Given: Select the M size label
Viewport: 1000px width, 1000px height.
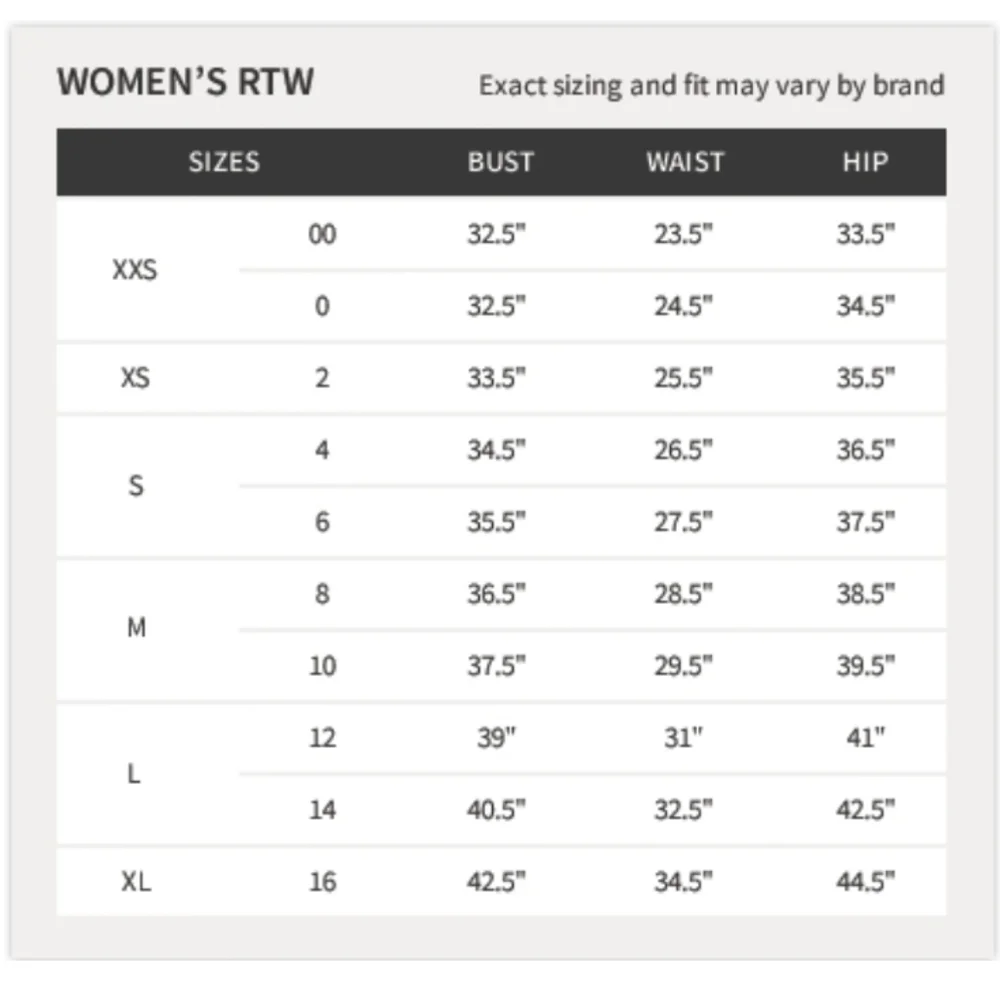Looking at the screenshot, I should 136,628.
